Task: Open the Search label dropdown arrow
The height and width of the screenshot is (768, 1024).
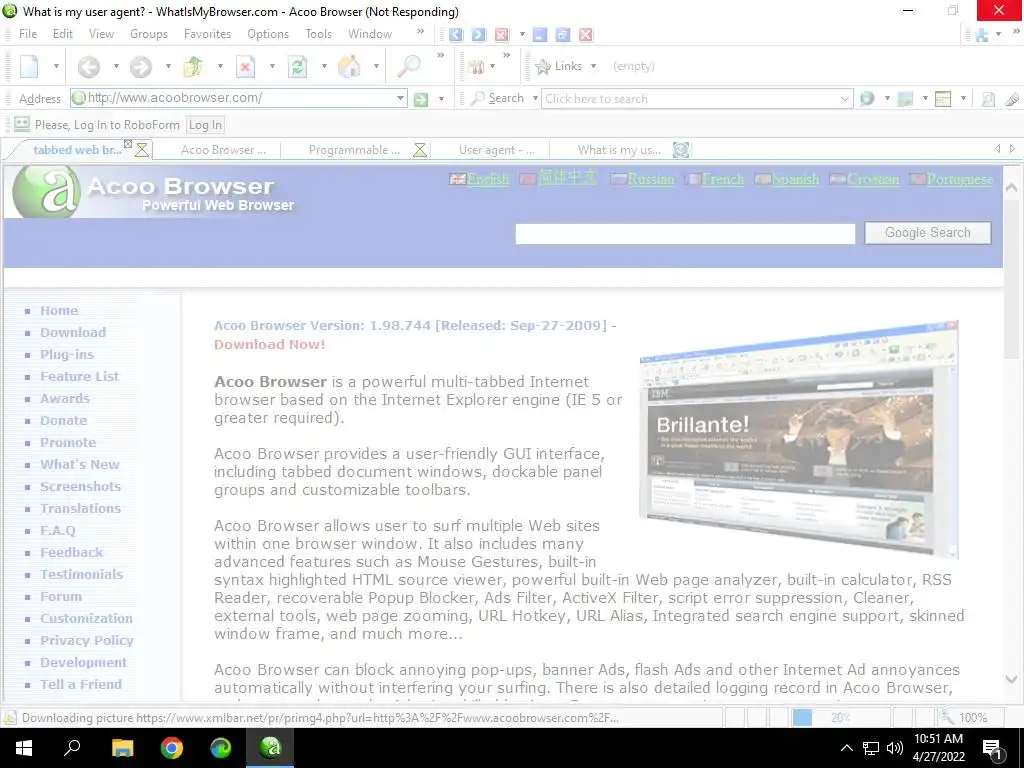Action: click(535, 99)
